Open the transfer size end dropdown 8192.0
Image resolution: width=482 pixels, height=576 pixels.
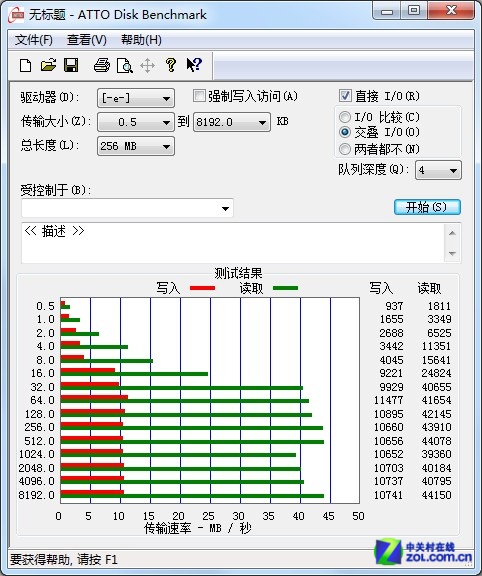pos(231,122)
